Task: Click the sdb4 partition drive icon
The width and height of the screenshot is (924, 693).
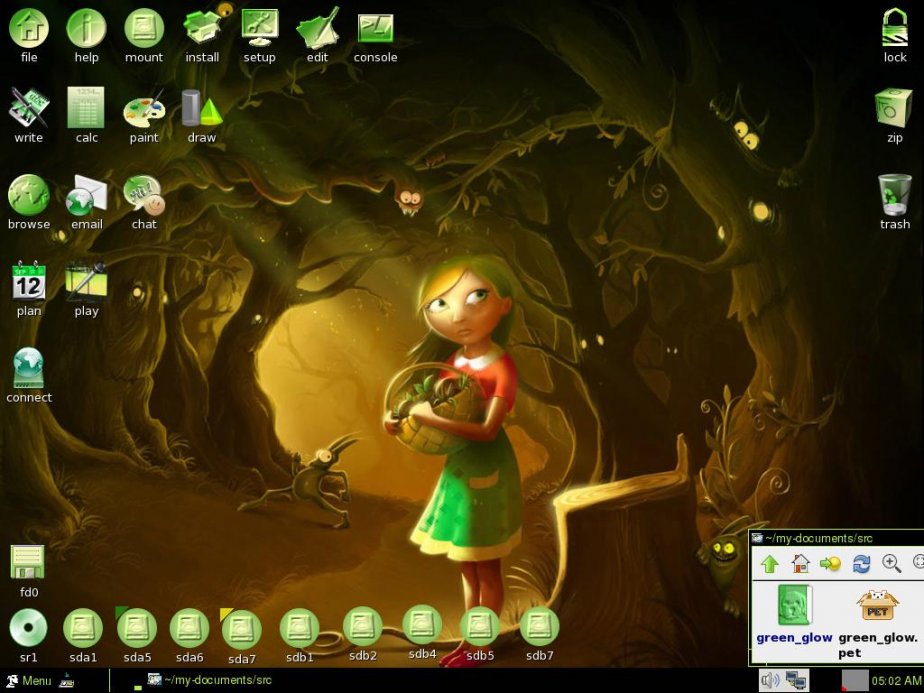Action: coord(422,625)
